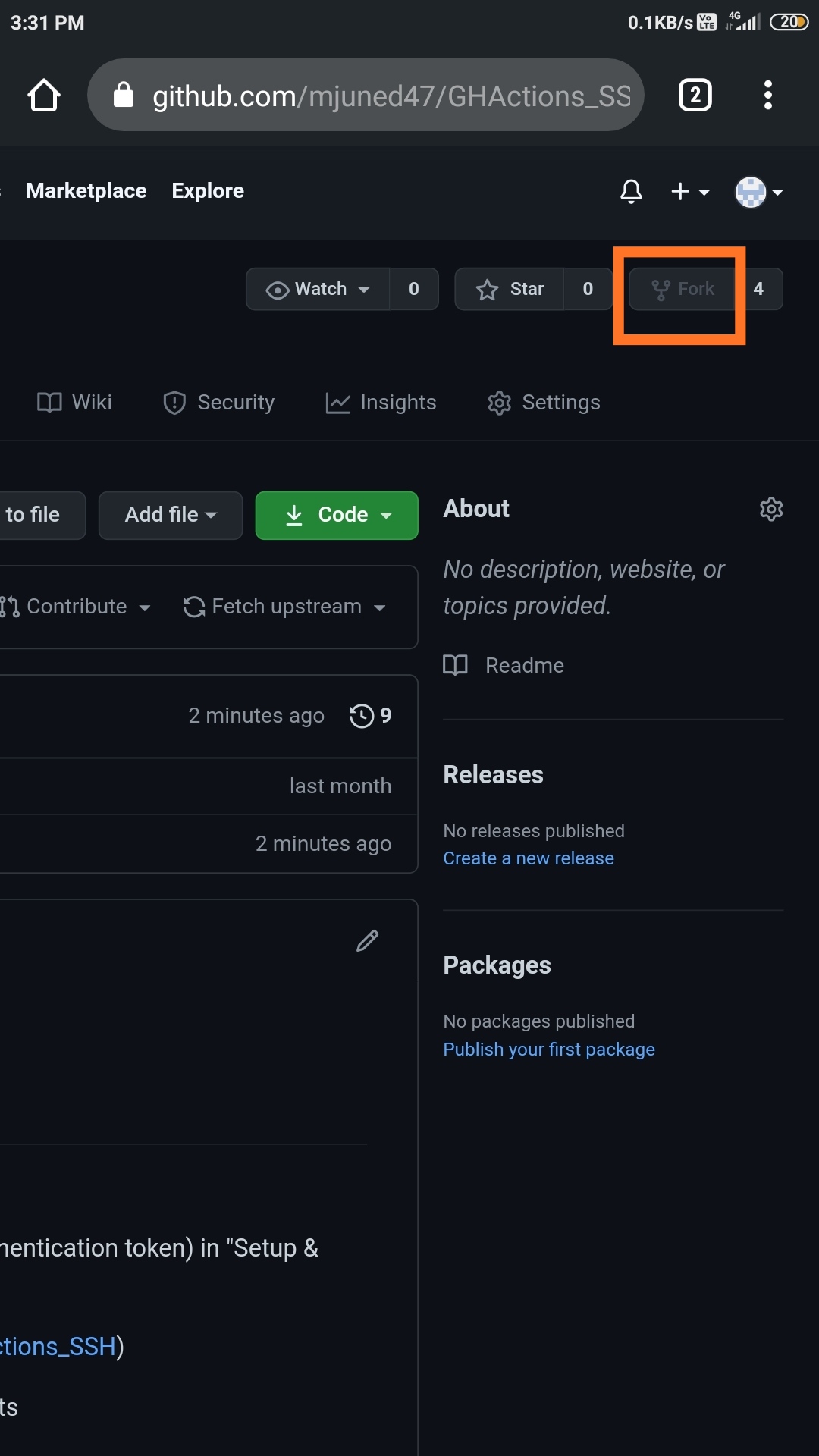Click lower '2 minutes ago' file timestamp
The height and width of the screenshot is (1456, 819).
click(324, 844)
